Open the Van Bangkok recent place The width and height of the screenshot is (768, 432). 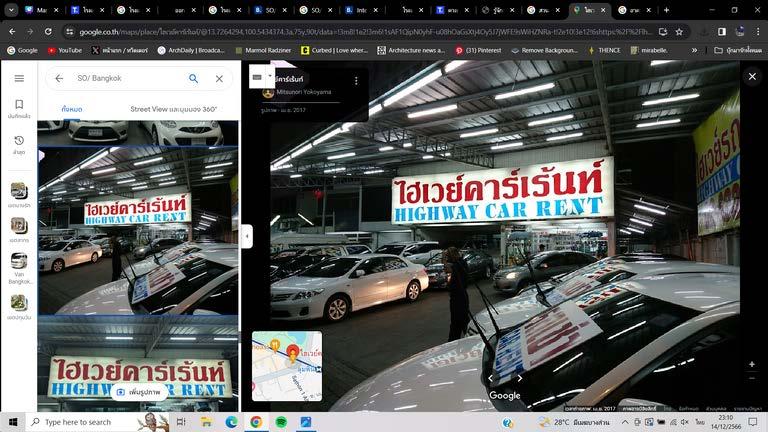(19, 267)
